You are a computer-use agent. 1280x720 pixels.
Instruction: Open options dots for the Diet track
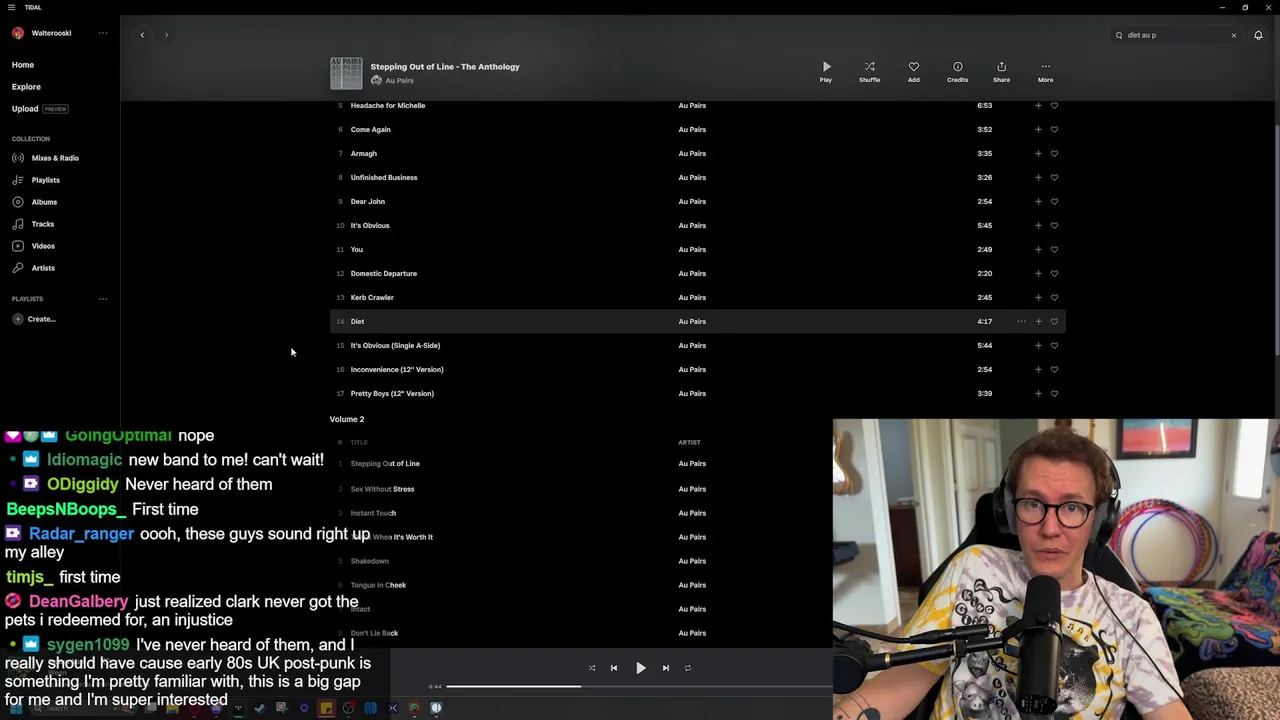[x=1021, y=321]
